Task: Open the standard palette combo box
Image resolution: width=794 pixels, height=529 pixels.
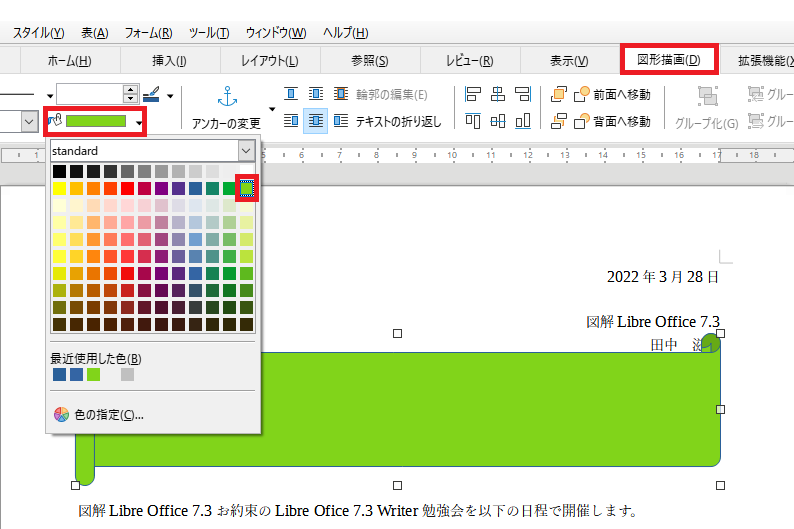Action: pos(152,150)
